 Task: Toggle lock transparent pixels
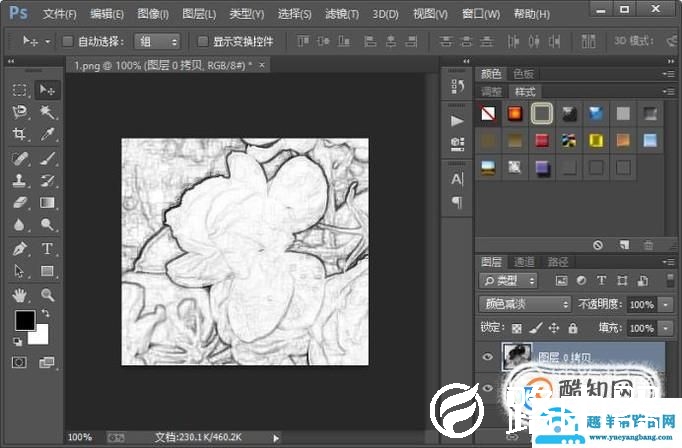pyautogui.click(x=516, y=328)
